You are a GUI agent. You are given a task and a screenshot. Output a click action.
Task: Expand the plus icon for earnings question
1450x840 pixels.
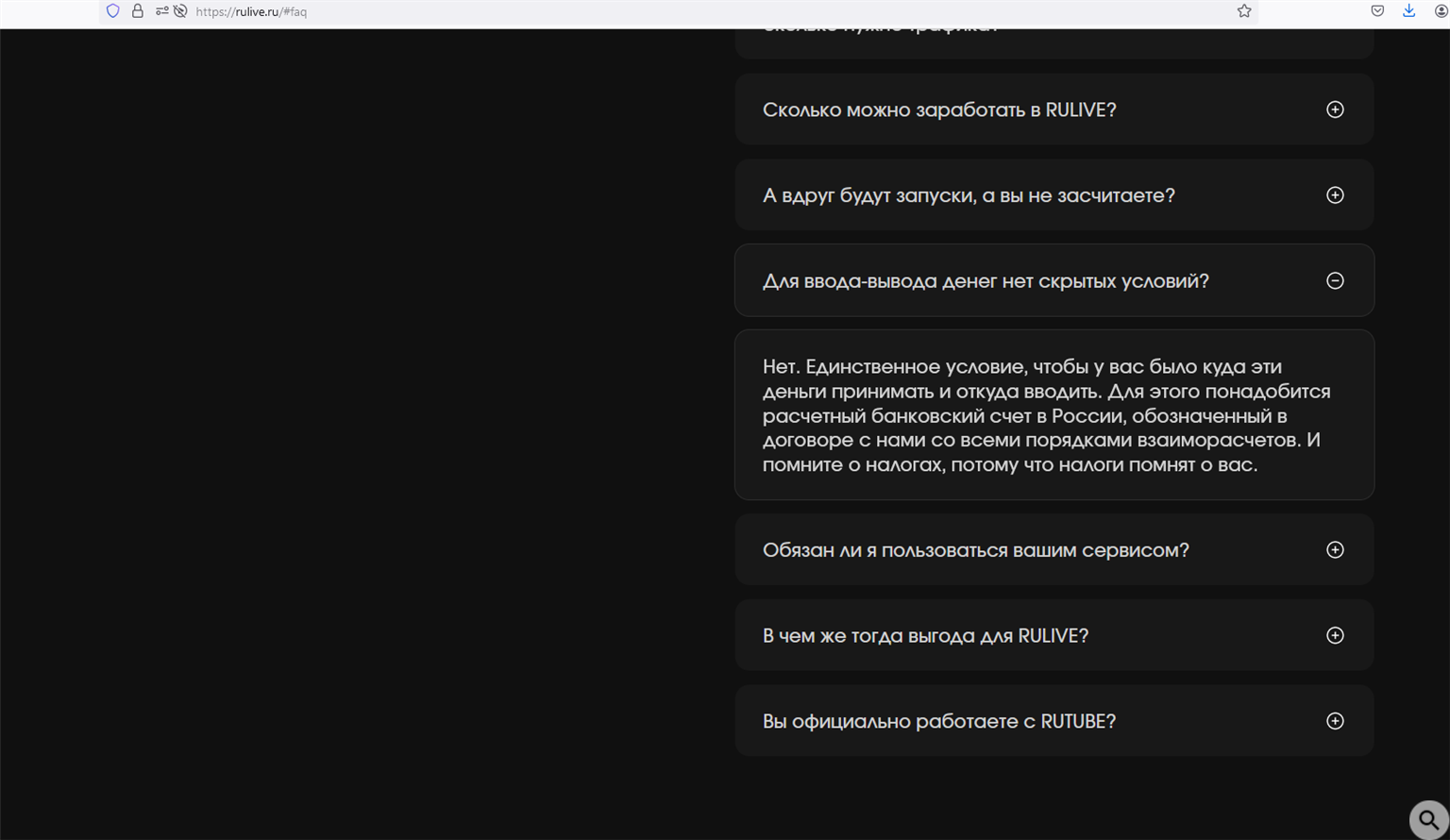1335,109
